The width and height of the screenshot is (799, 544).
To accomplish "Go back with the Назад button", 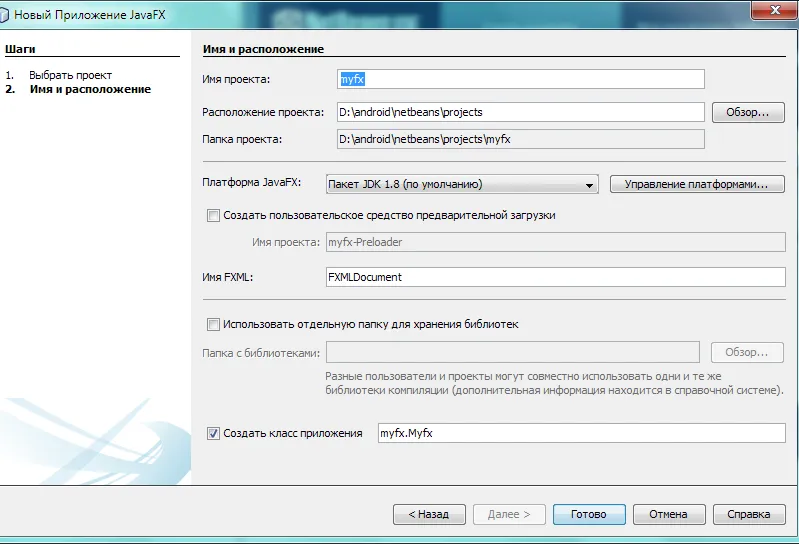I will pyautogui.click(x=429, y=514).
